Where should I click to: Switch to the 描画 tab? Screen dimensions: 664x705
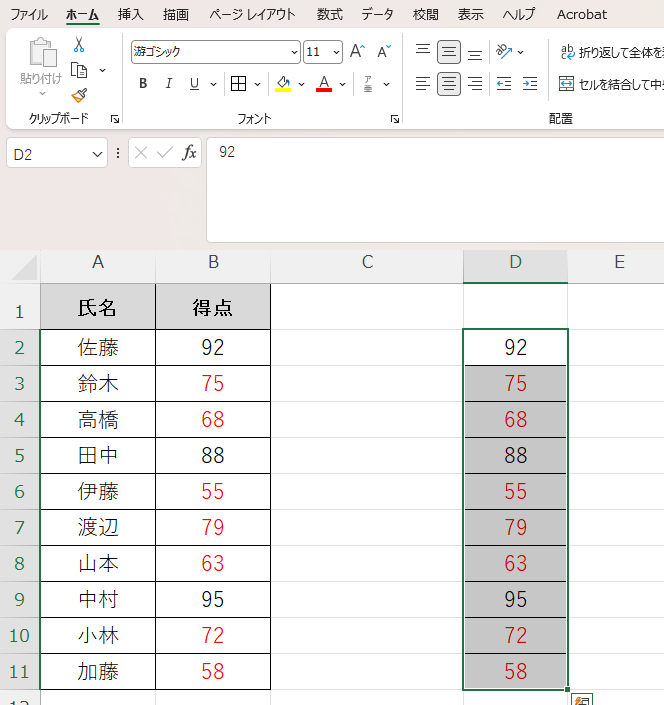coord(175,14)
